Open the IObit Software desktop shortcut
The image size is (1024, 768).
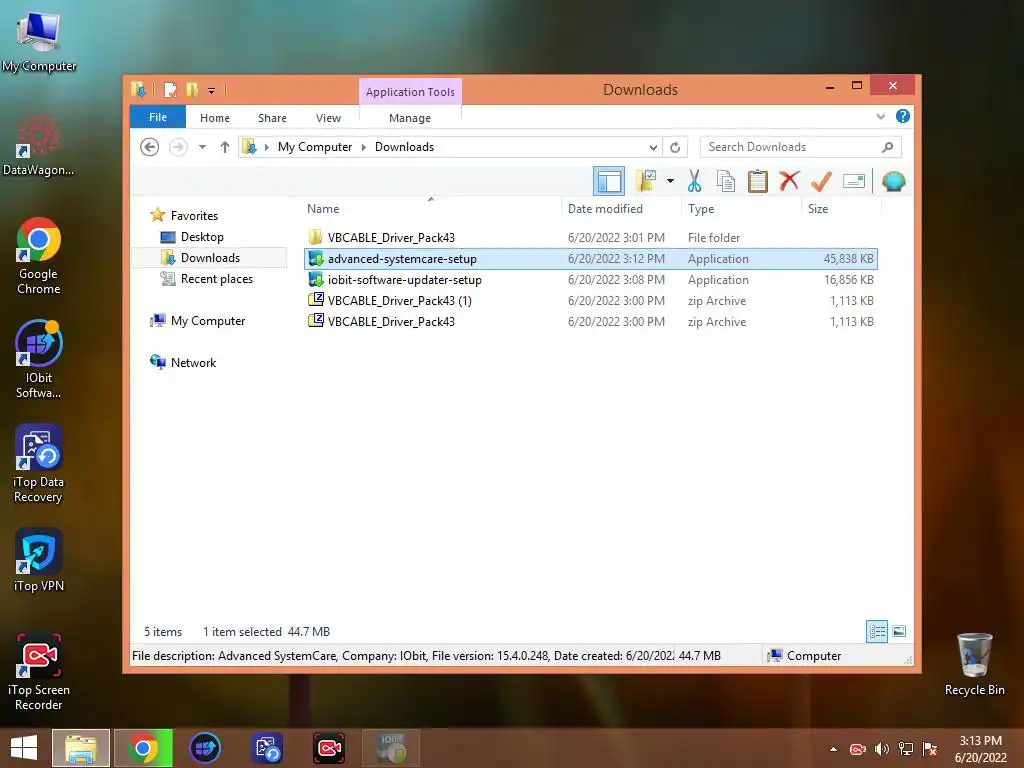pos(39,359)
